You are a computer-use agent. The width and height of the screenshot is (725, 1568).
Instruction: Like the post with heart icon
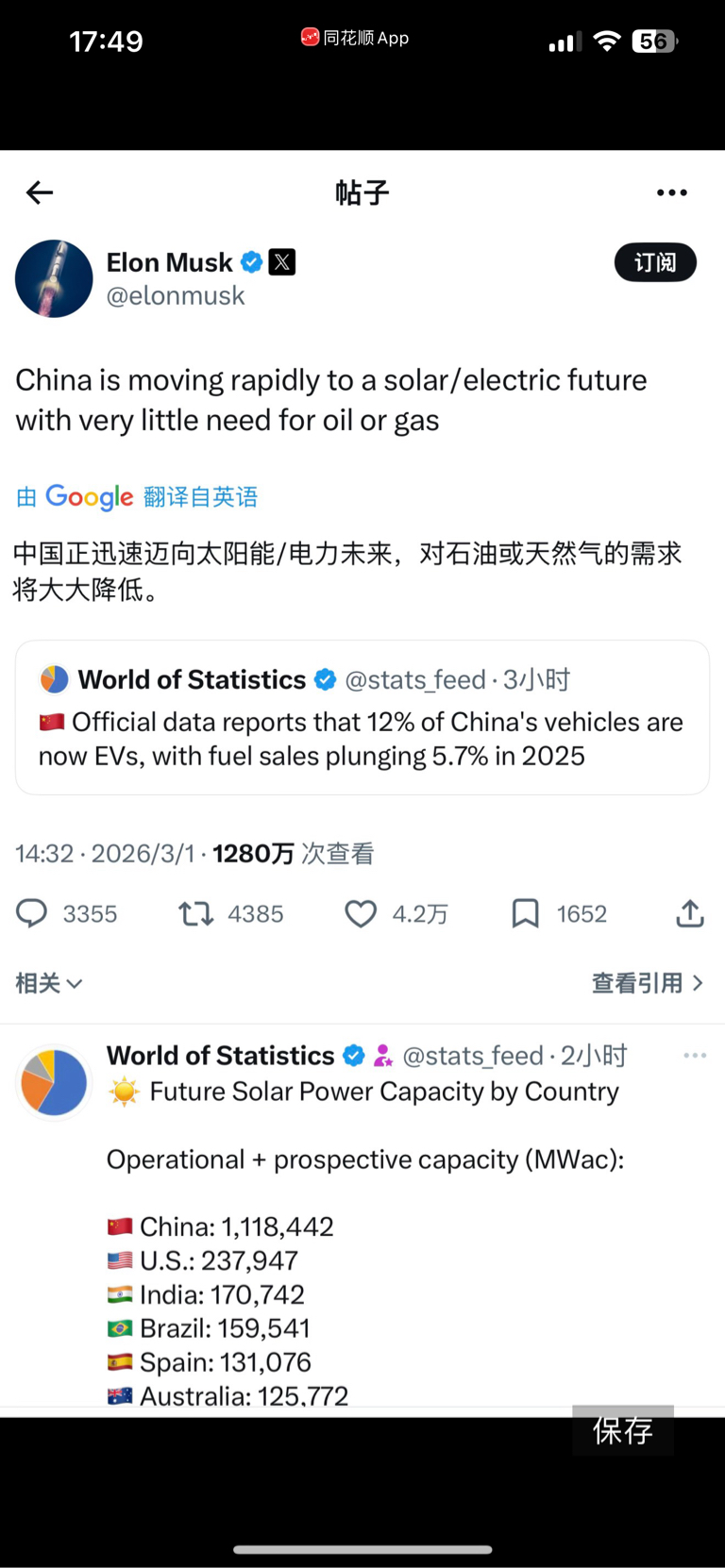(361, 913)
